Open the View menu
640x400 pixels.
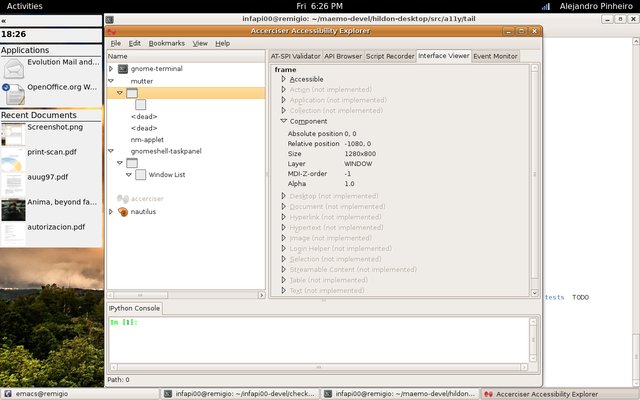pyautogui.click(x=200, y=43)
